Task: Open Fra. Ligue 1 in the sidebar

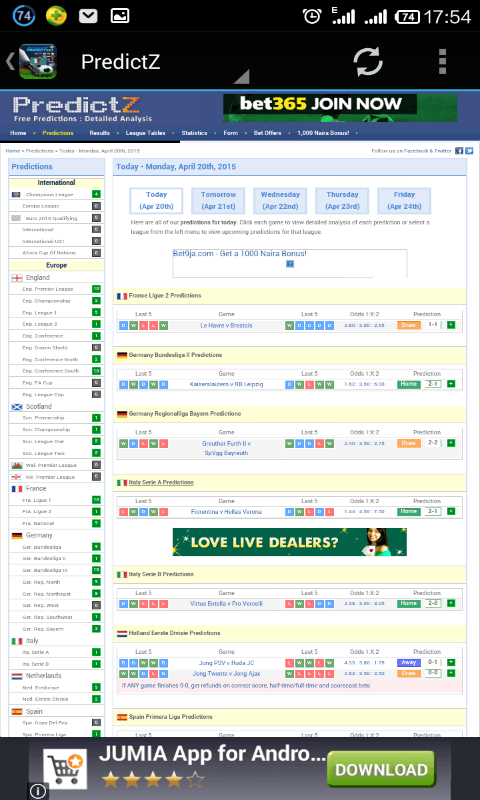Action: 37,501
